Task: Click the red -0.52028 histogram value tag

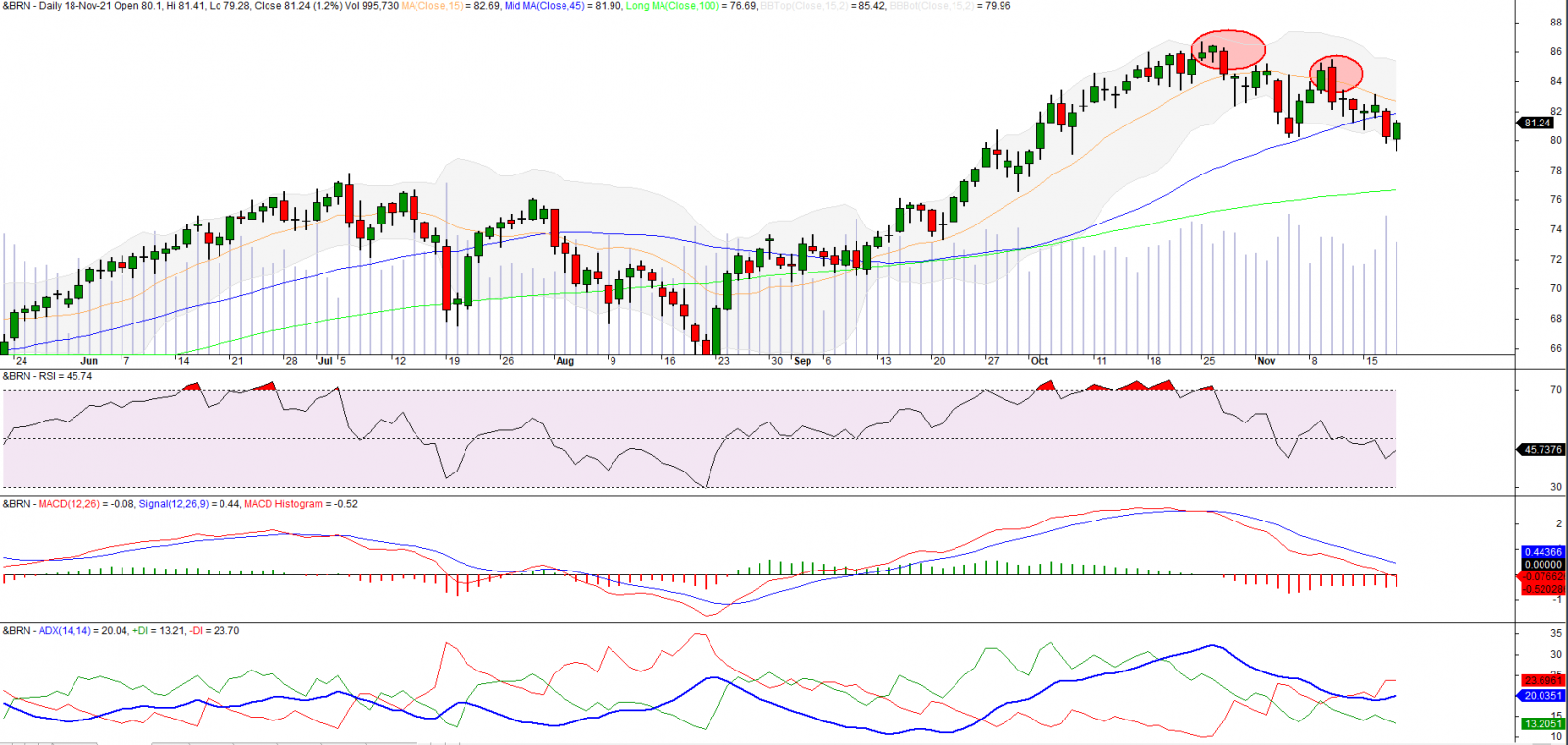Action: pos(1543,589)
